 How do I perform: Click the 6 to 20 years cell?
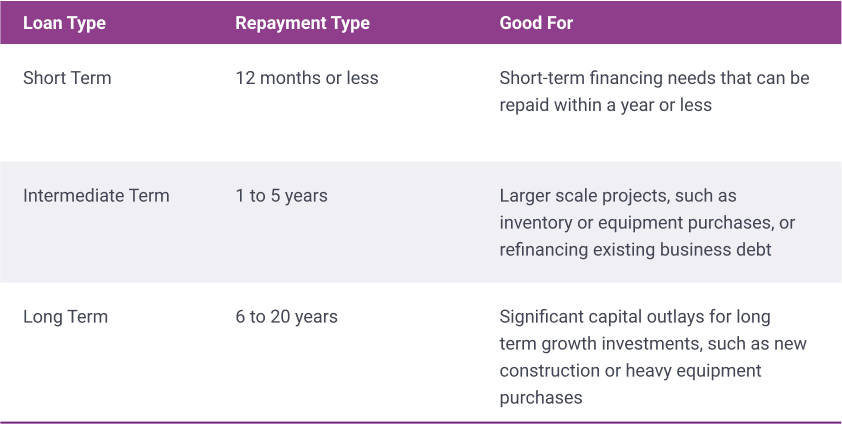point(286,317)
